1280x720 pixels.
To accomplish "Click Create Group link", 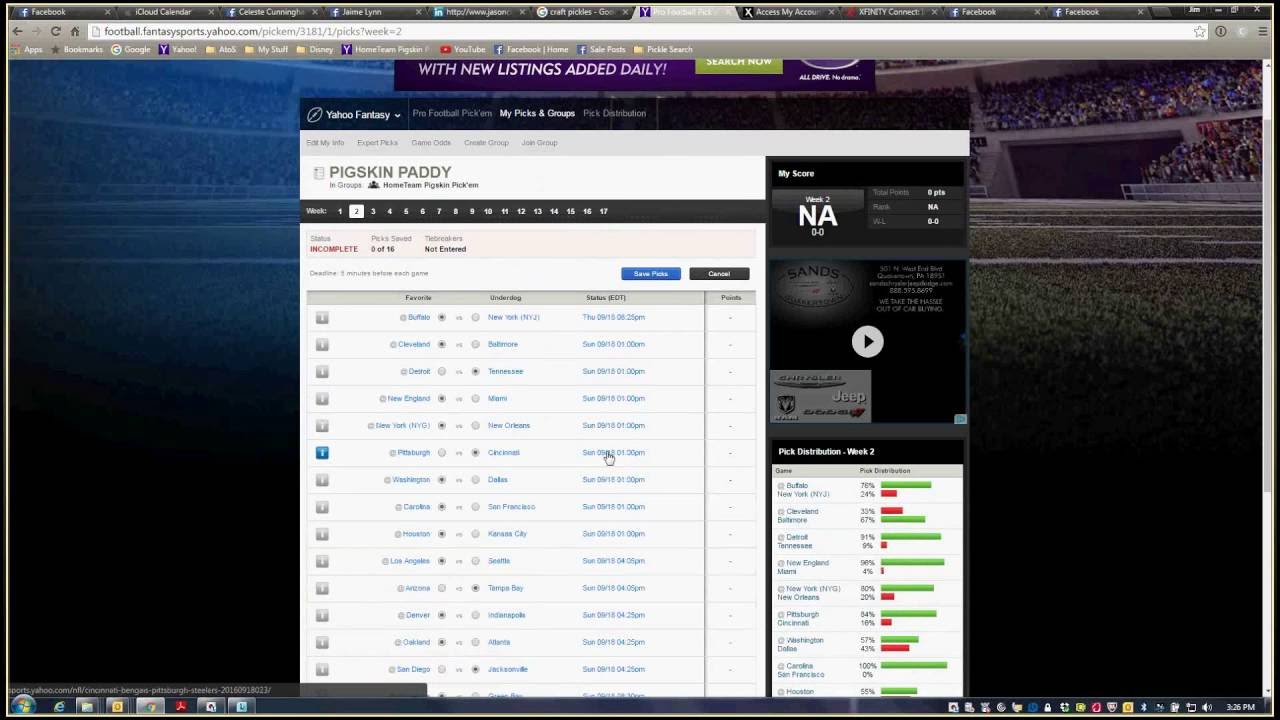I will point(486,142).
